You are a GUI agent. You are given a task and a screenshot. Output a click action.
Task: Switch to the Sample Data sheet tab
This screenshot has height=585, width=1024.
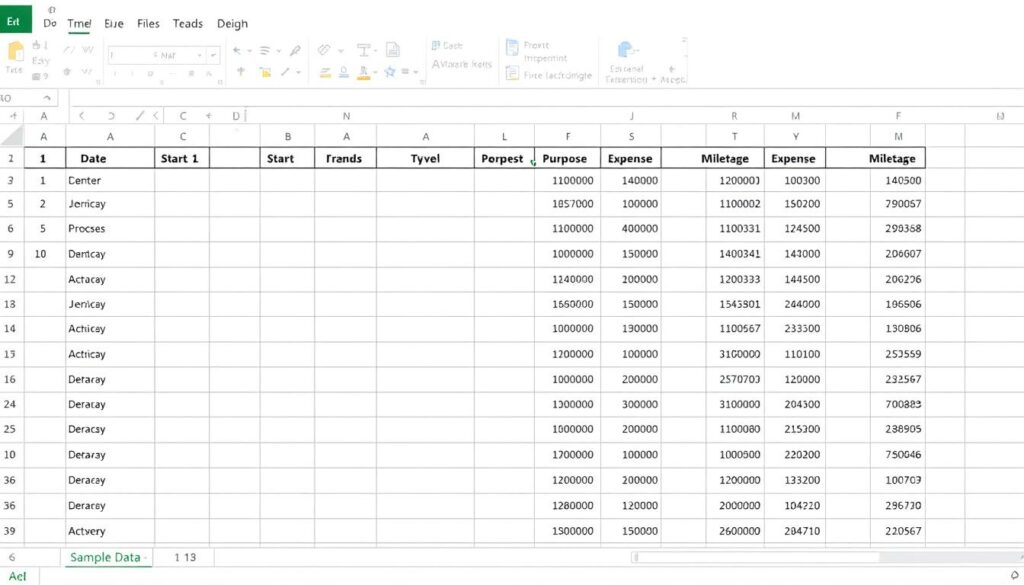(108, 557)
